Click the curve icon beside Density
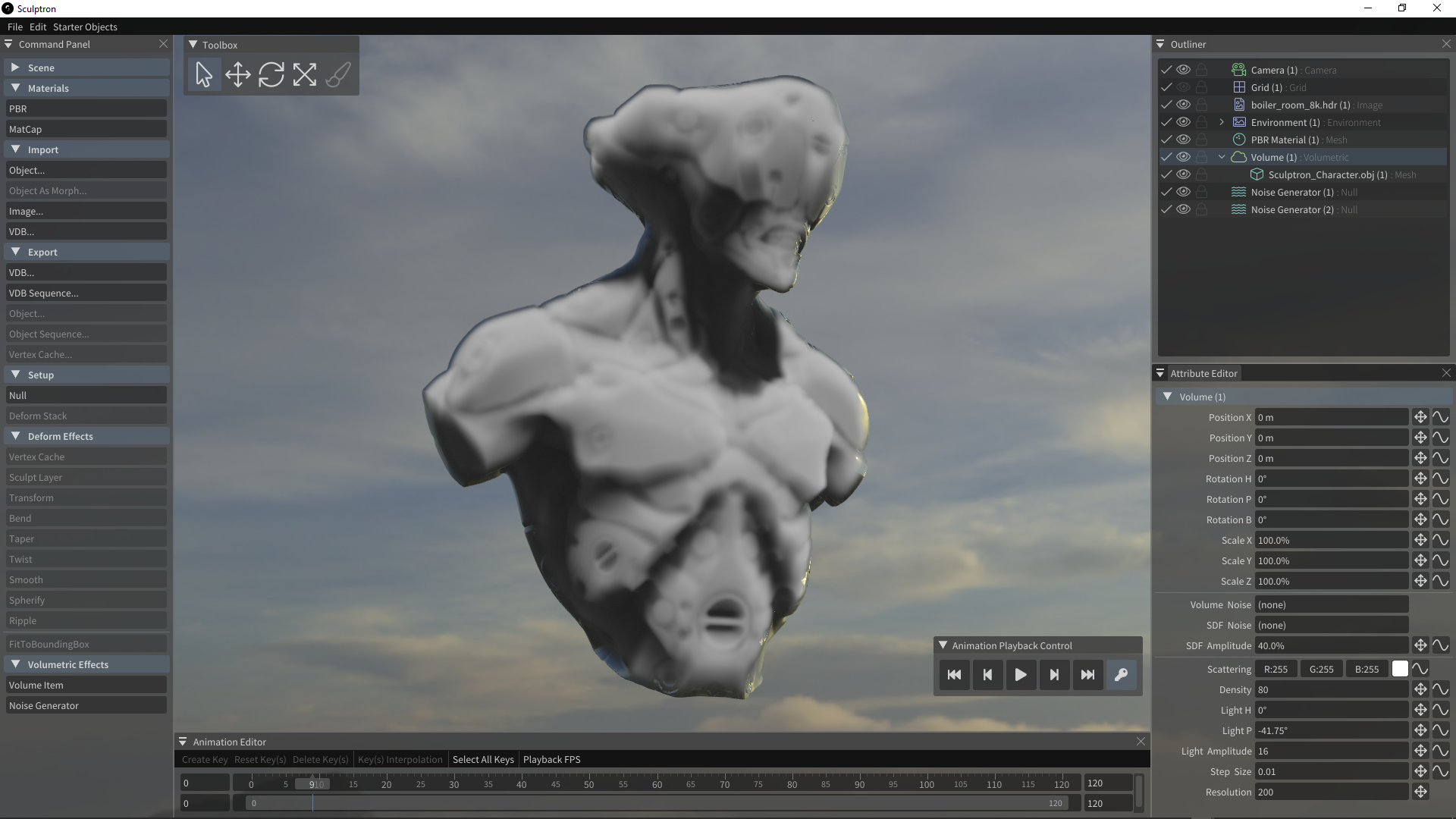 point(1440,689)
